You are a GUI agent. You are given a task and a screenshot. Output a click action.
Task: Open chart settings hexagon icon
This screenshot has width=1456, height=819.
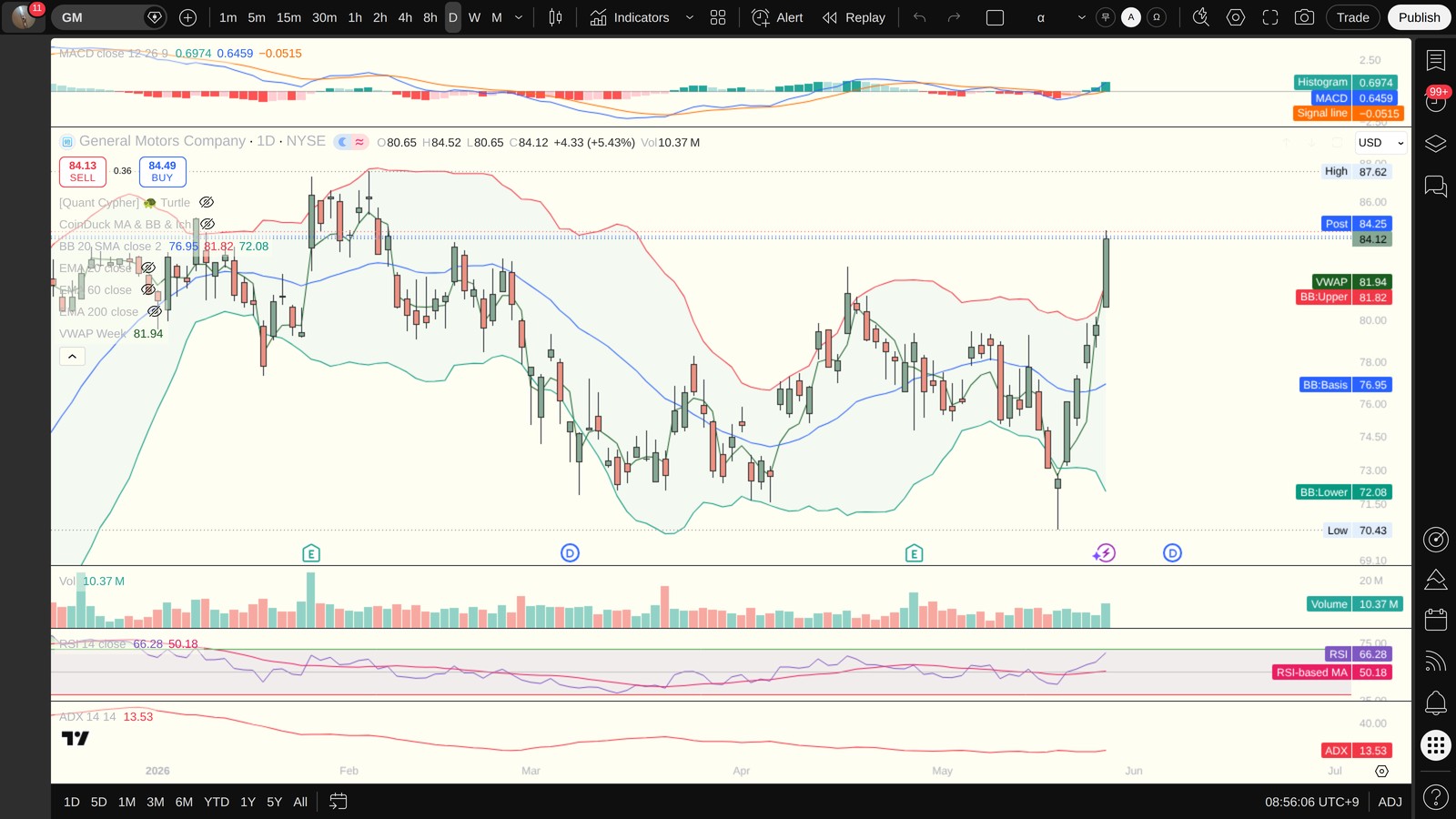tap(1236, 17)
